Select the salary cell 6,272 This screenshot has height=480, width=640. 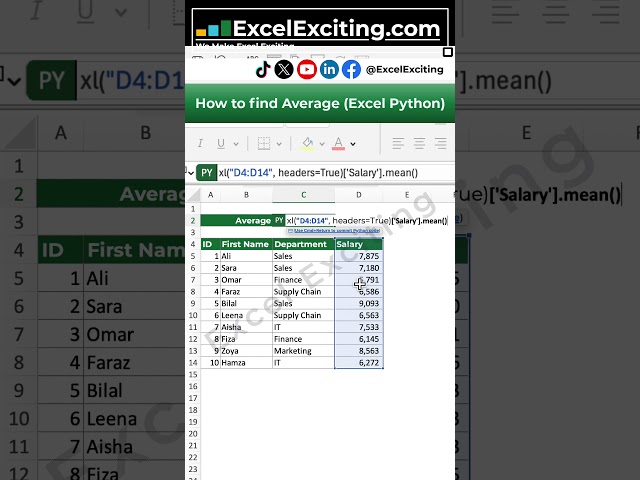pos(359,362)
